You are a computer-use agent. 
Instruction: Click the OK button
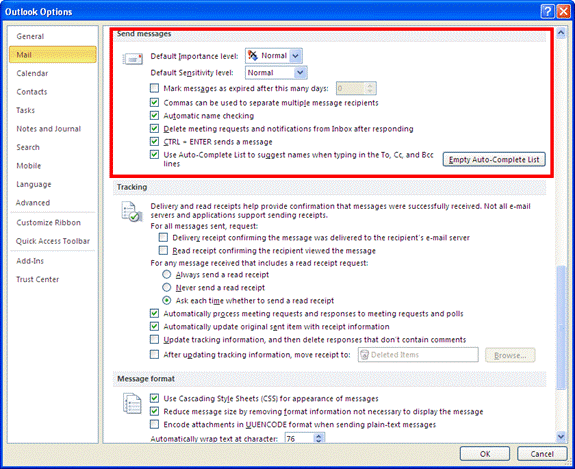[485, 454]
